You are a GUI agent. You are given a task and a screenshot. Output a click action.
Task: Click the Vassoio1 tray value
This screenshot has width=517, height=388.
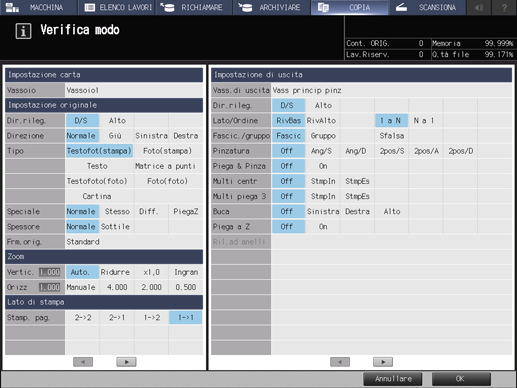click(134, 90)
